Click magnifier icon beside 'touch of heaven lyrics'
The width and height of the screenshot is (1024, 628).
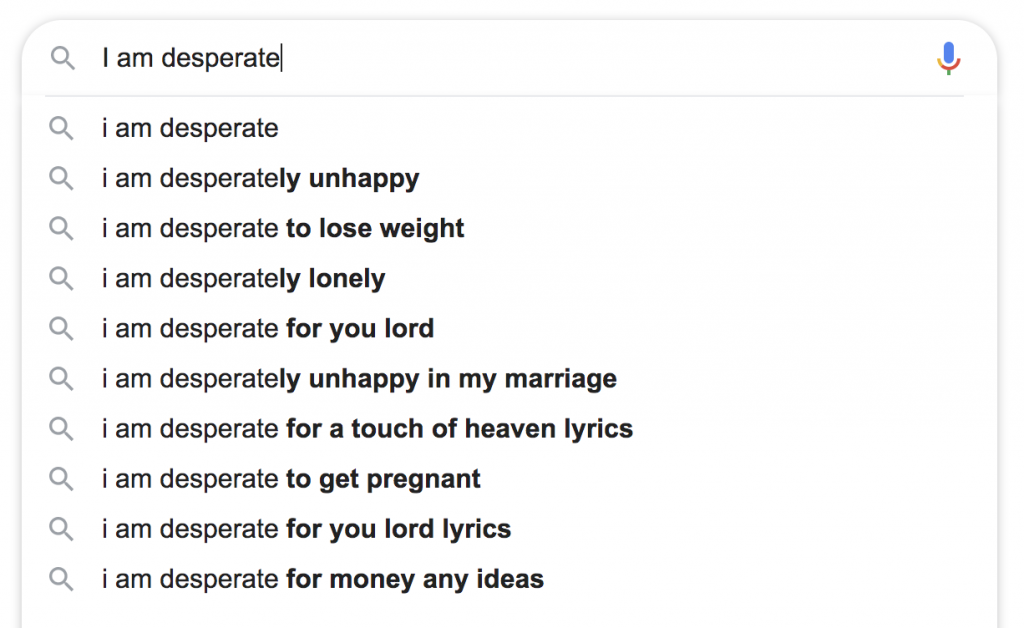pos(61,429)
